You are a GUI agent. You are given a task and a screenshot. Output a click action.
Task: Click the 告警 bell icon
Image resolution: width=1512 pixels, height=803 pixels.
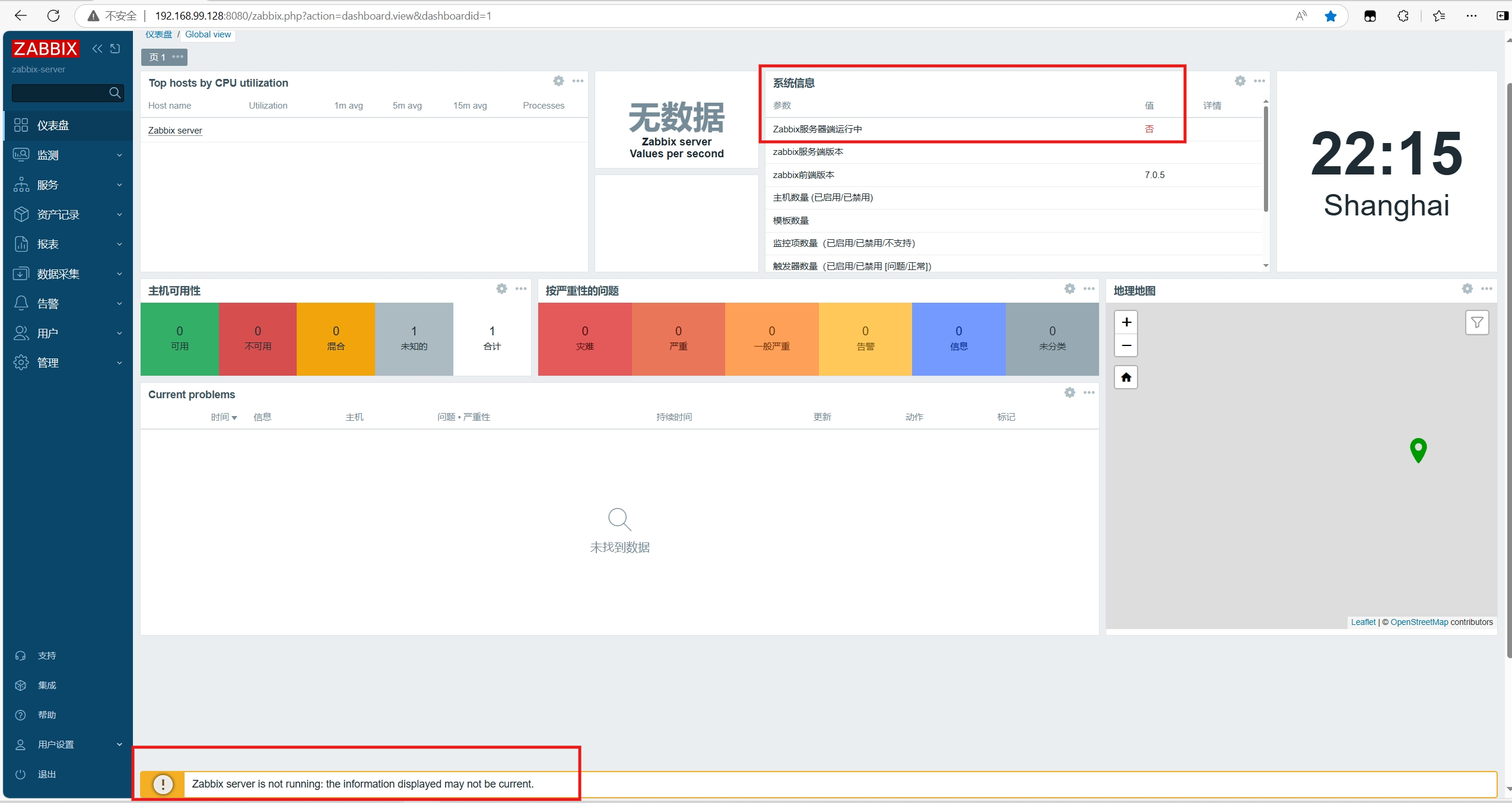point(21,303)
